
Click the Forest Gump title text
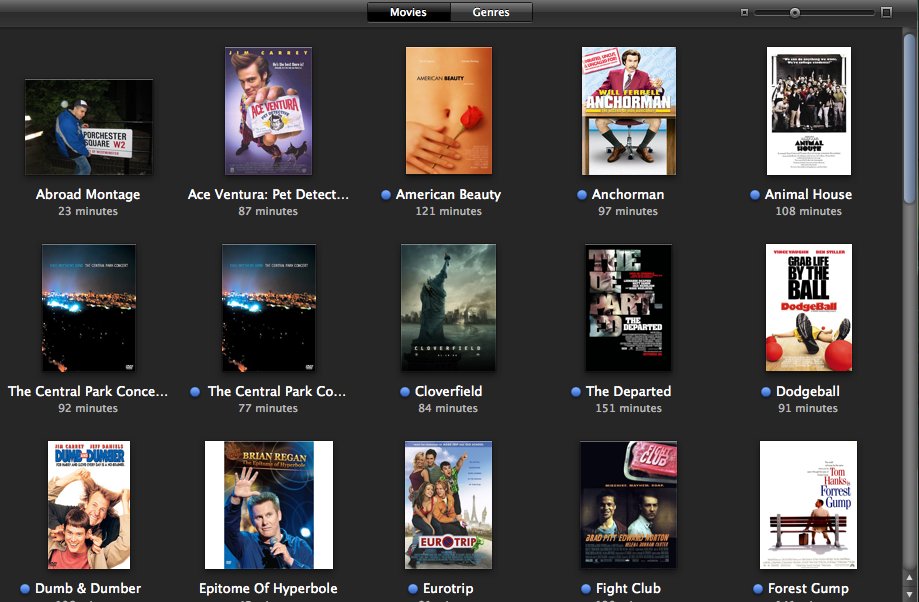coord(808,589)
